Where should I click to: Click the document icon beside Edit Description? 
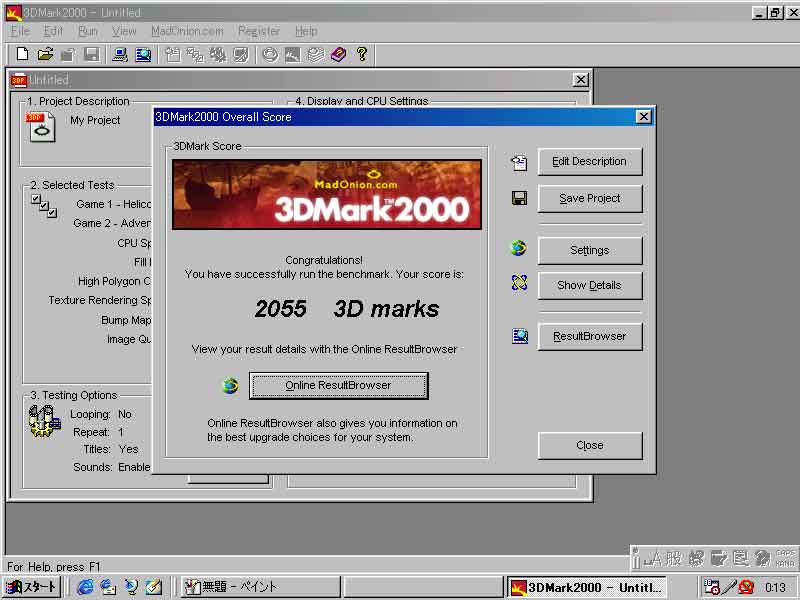pyautogui.click(x=519, y=163)
